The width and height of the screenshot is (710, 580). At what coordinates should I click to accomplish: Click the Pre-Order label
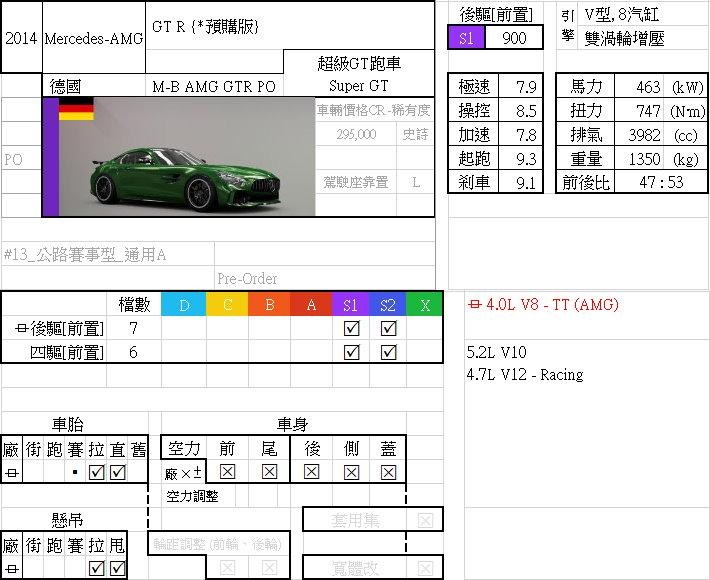click(247, 278)
